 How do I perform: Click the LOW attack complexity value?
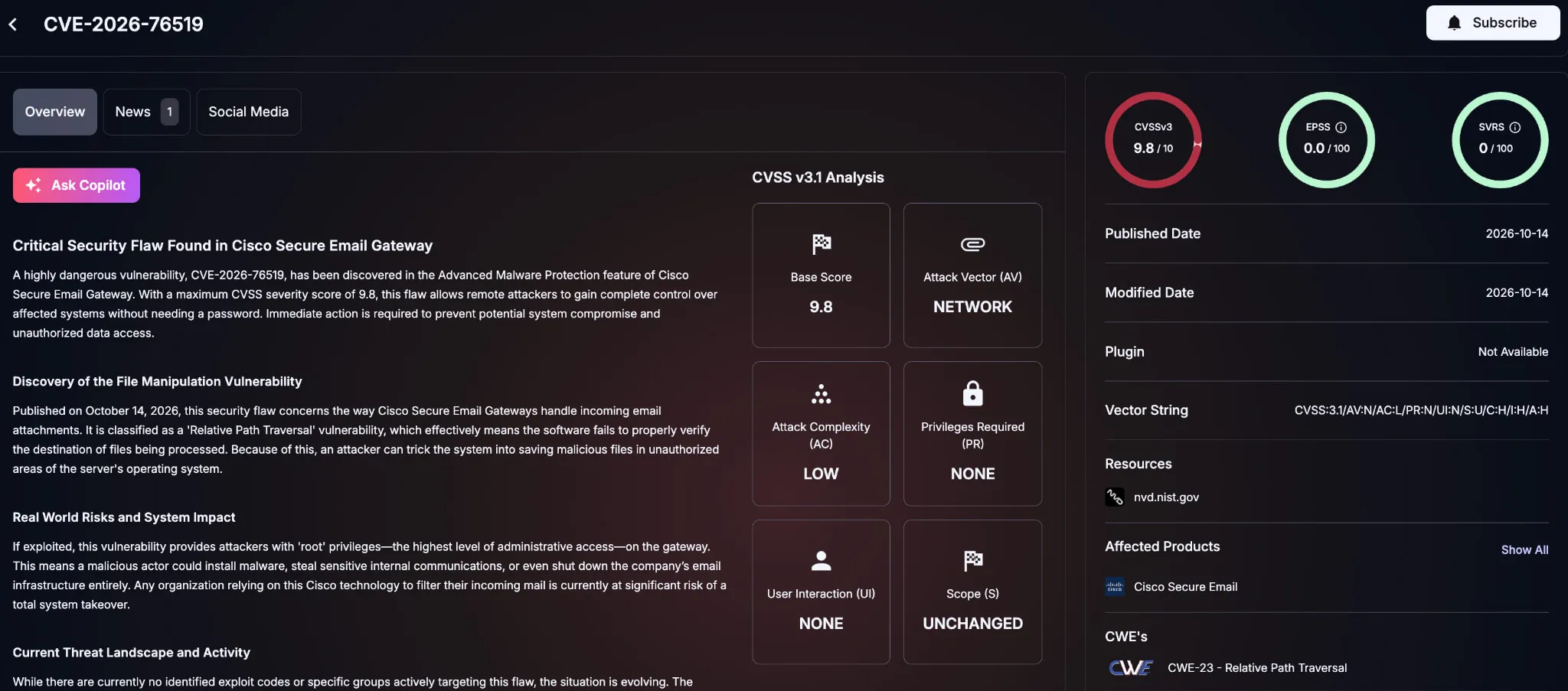pos(821,474)
